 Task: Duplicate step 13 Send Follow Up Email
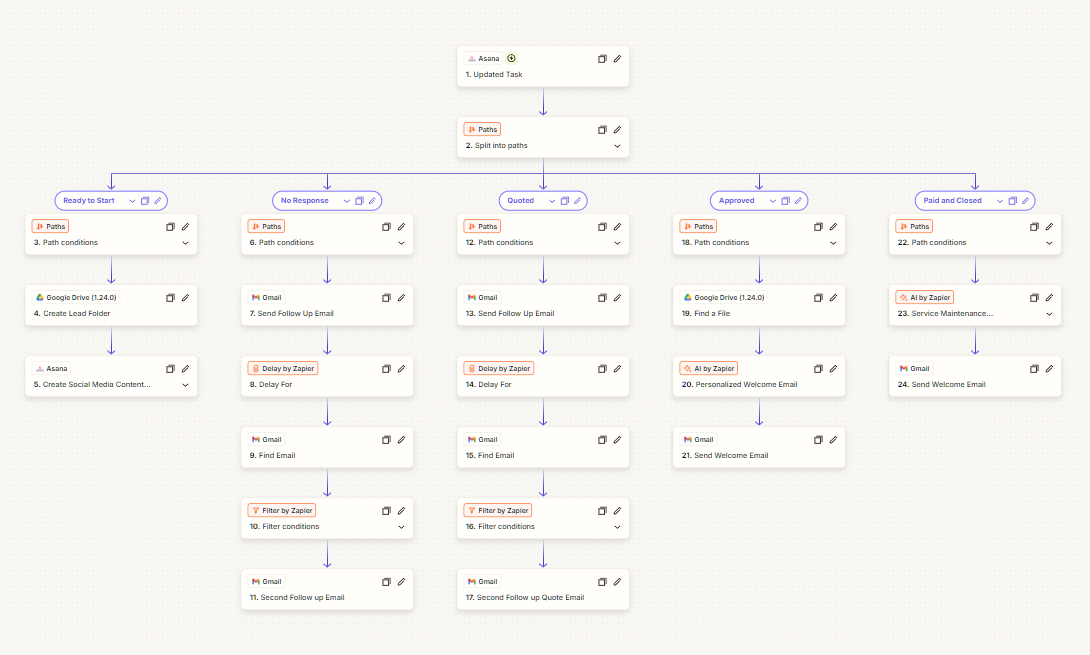pos(602,298)
